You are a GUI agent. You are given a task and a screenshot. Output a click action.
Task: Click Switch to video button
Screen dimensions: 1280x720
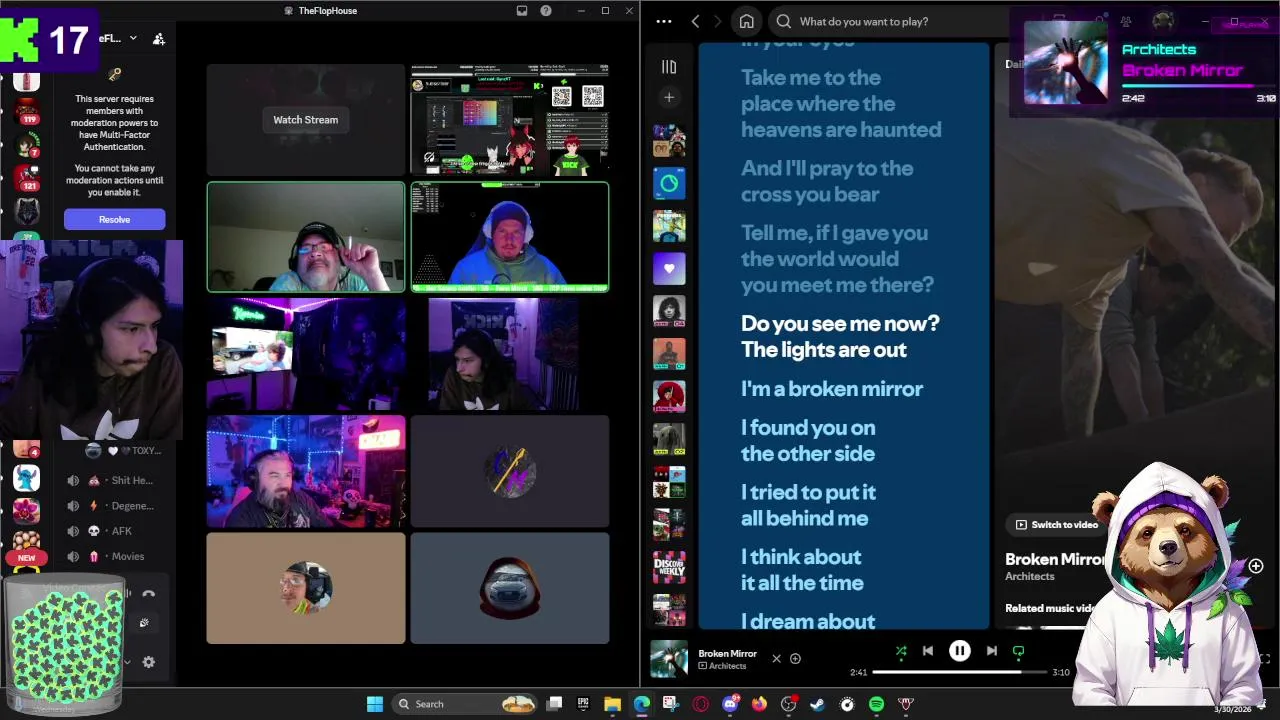coord(1056,524)
